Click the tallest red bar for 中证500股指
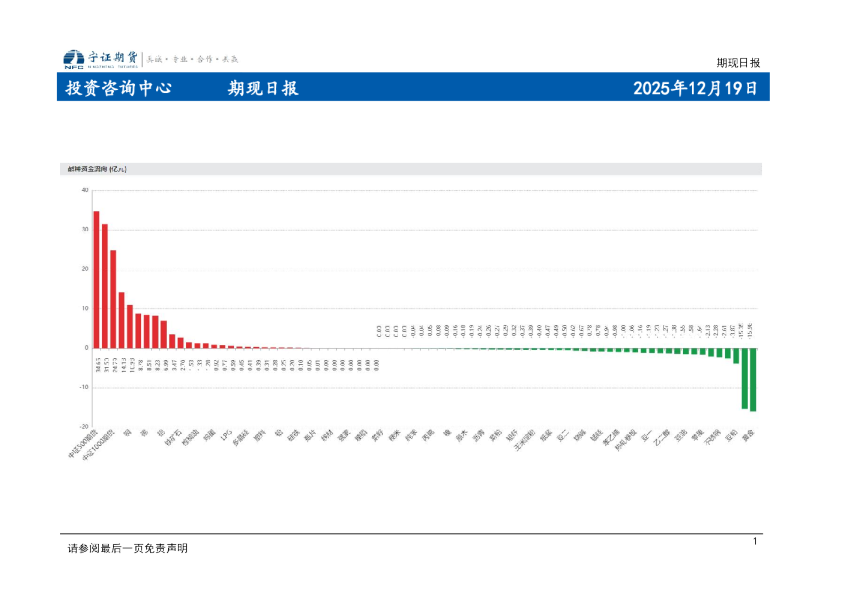Viewport: 842px width, 596px height. (96, 280)
